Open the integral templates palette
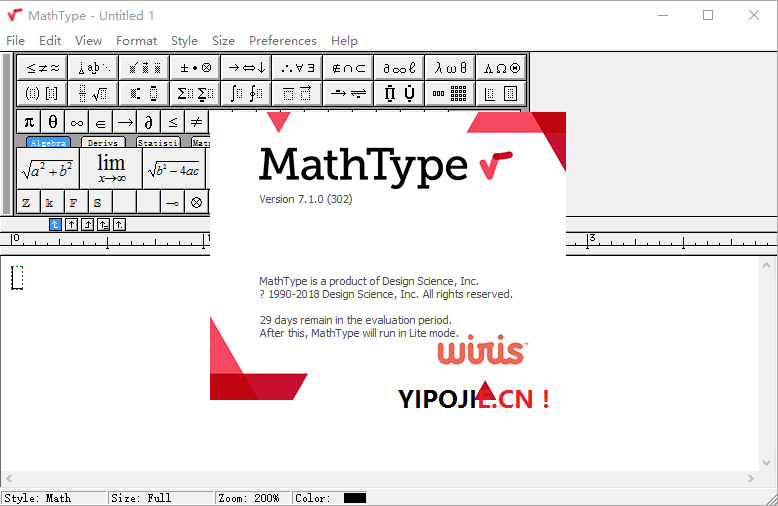 pyautogui.click(x=247, y=93)
